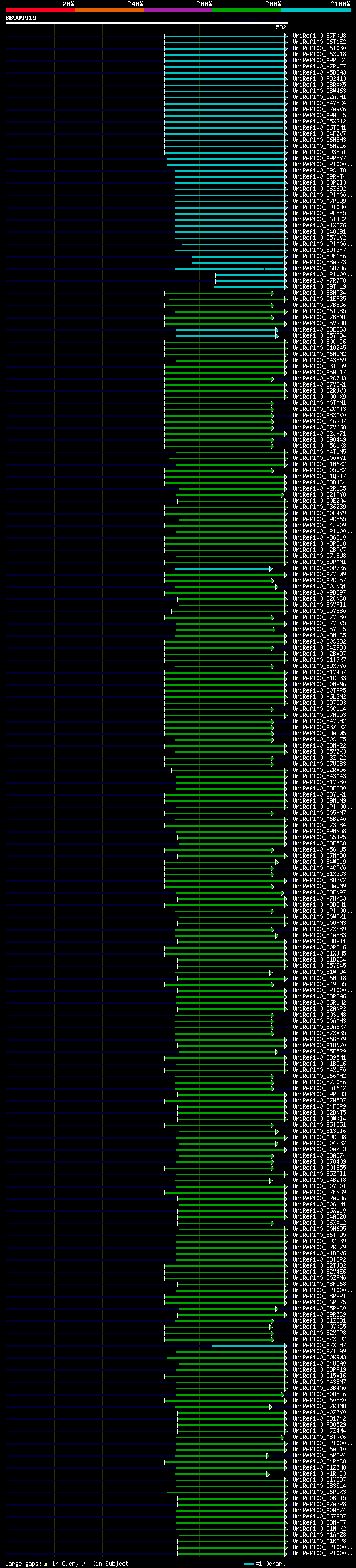356x1568 pixels.
Task: Click the green ~80% identity legend segment
Action: coord(247,10)
